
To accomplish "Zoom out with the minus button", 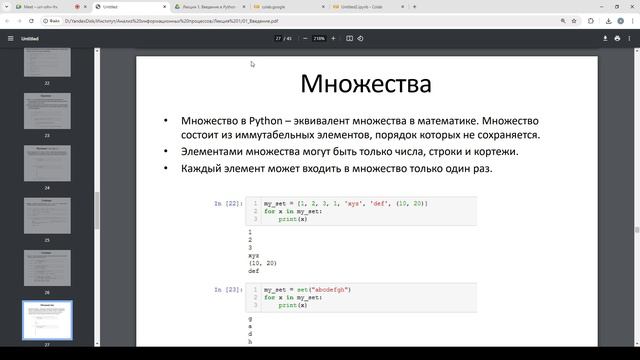I will (x=305, y=38).
